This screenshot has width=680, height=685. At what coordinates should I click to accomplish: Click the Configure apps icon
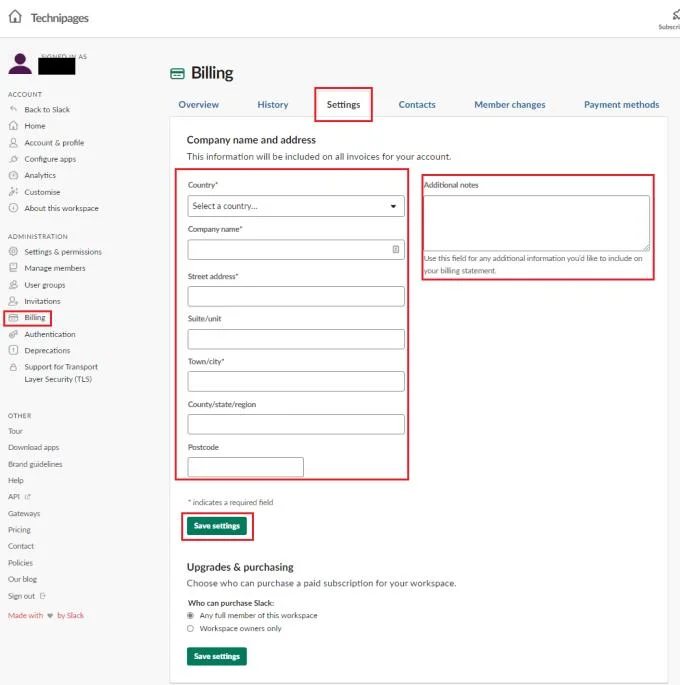14,159
